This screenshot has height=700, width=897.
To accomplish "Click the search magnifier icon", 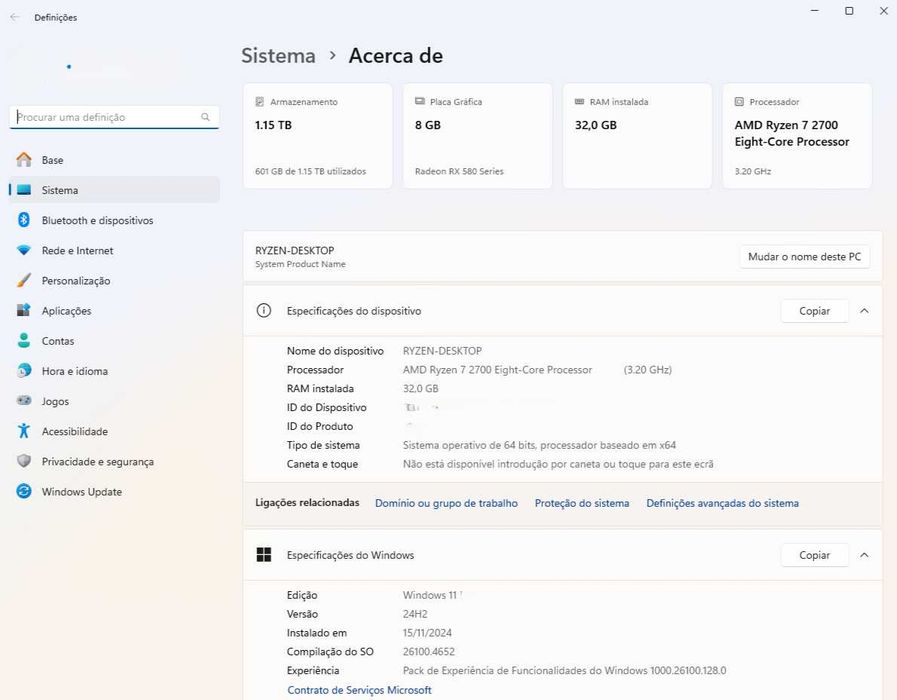I will [x=205, y=117].
